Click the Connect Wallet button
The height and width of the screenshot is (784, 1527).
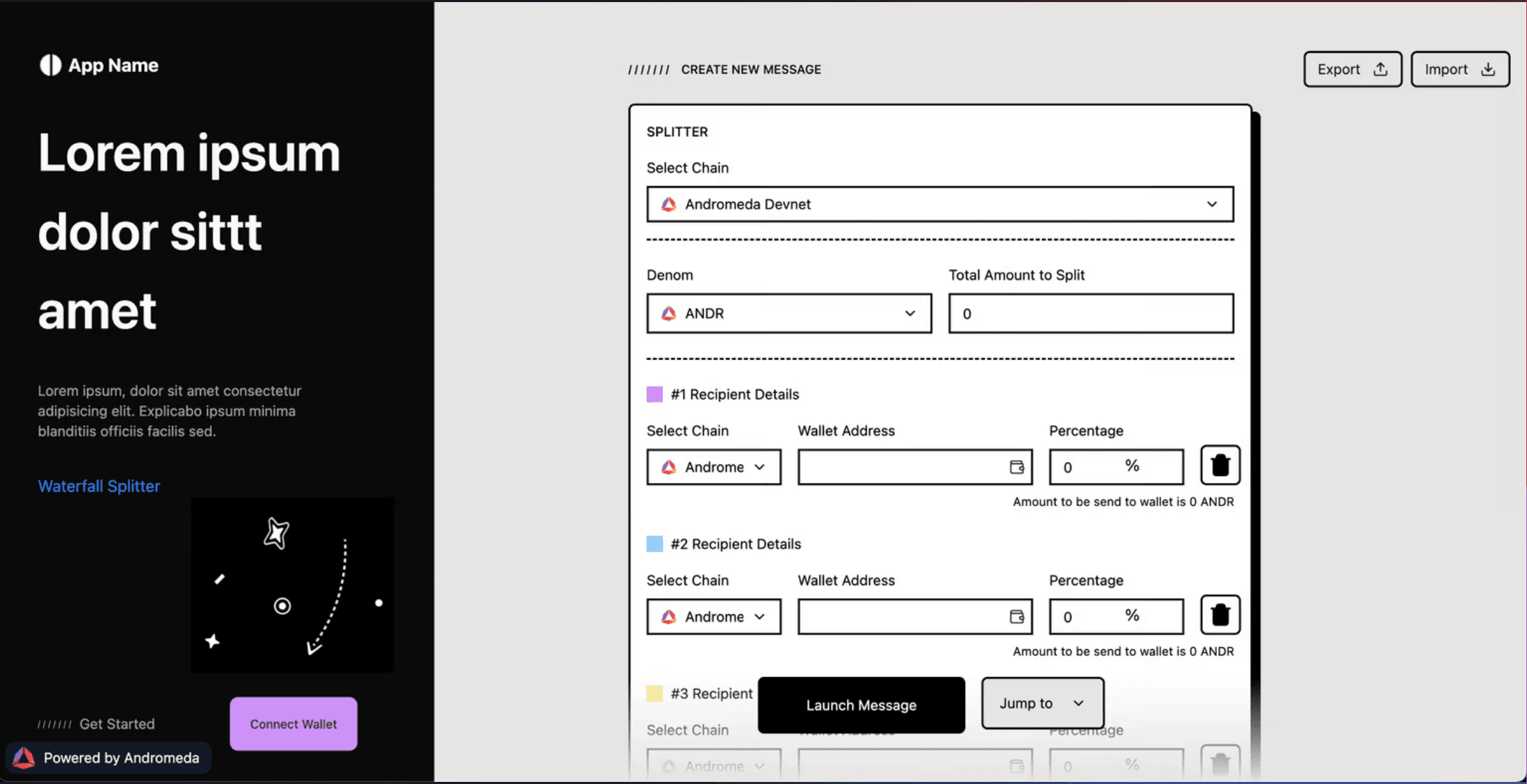(x=293, y=724)
